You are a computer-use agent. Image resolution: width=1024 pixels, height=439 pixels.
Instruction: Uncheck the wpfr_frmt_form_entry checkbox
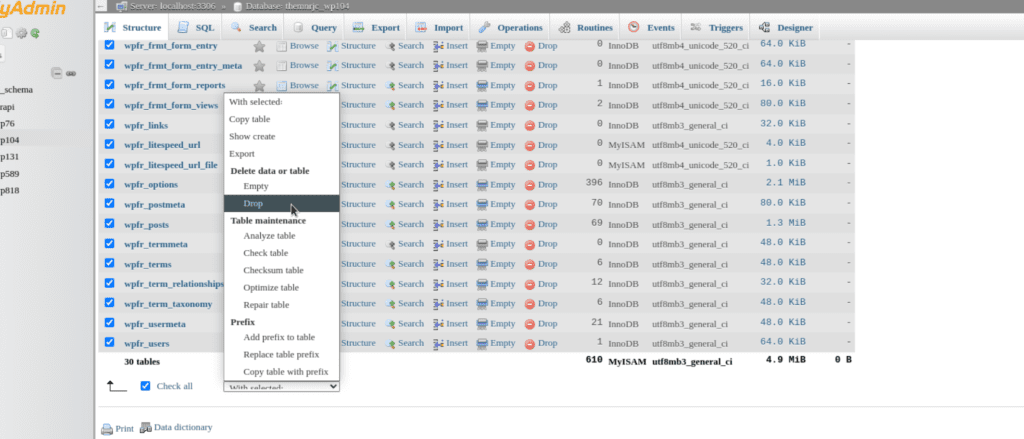110,45
